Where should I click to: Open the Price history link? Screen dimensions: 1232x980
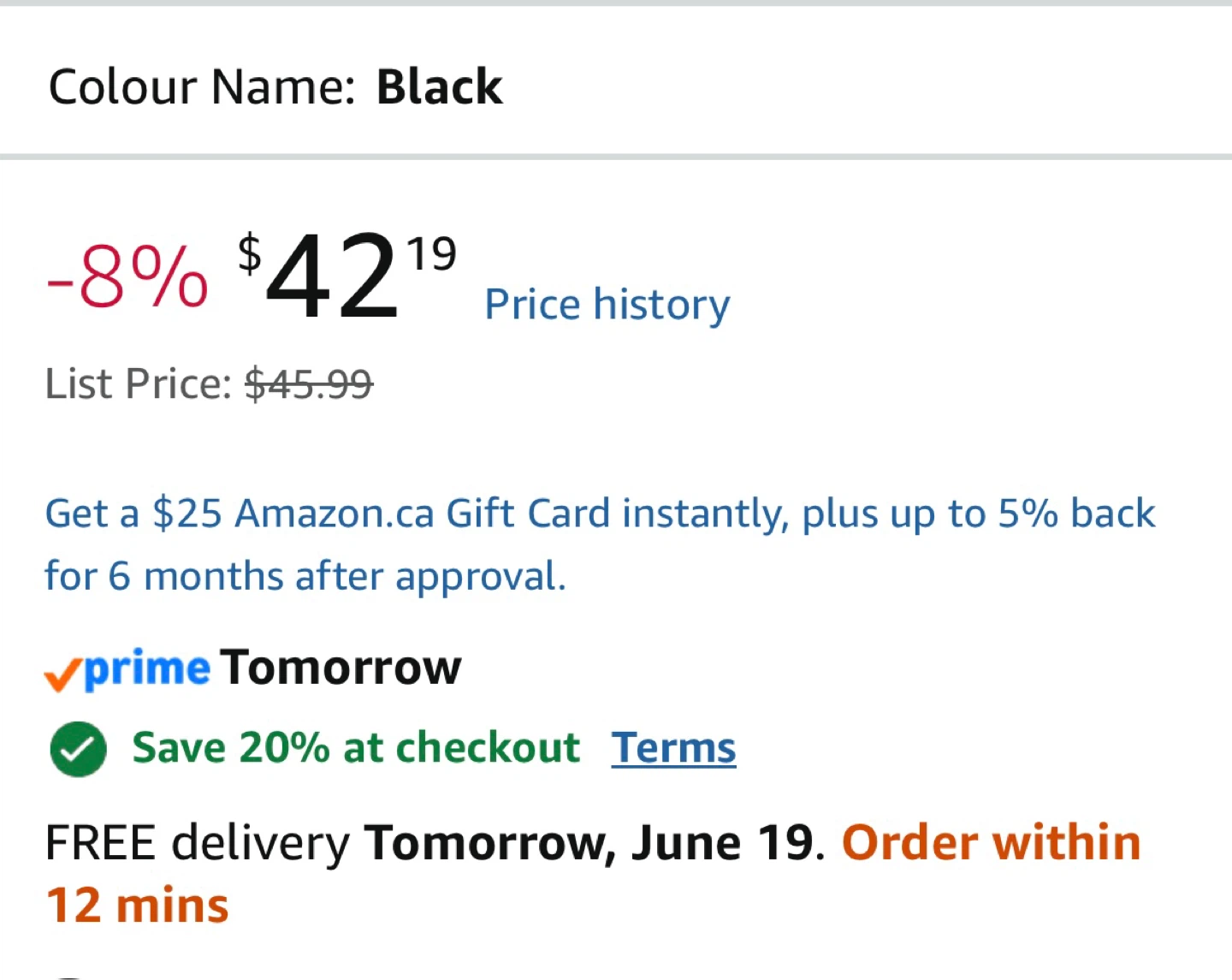tap(607, 305)
